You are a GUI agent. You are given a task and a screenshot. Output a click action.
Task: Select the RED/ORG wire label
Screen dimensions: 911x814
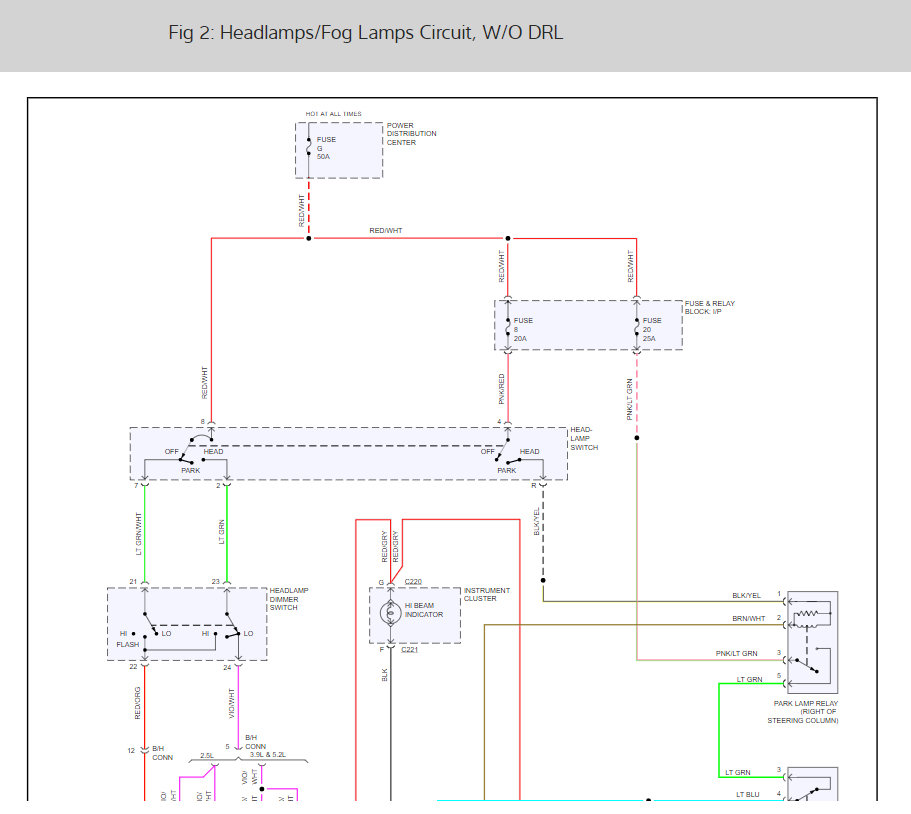[138, 703]
